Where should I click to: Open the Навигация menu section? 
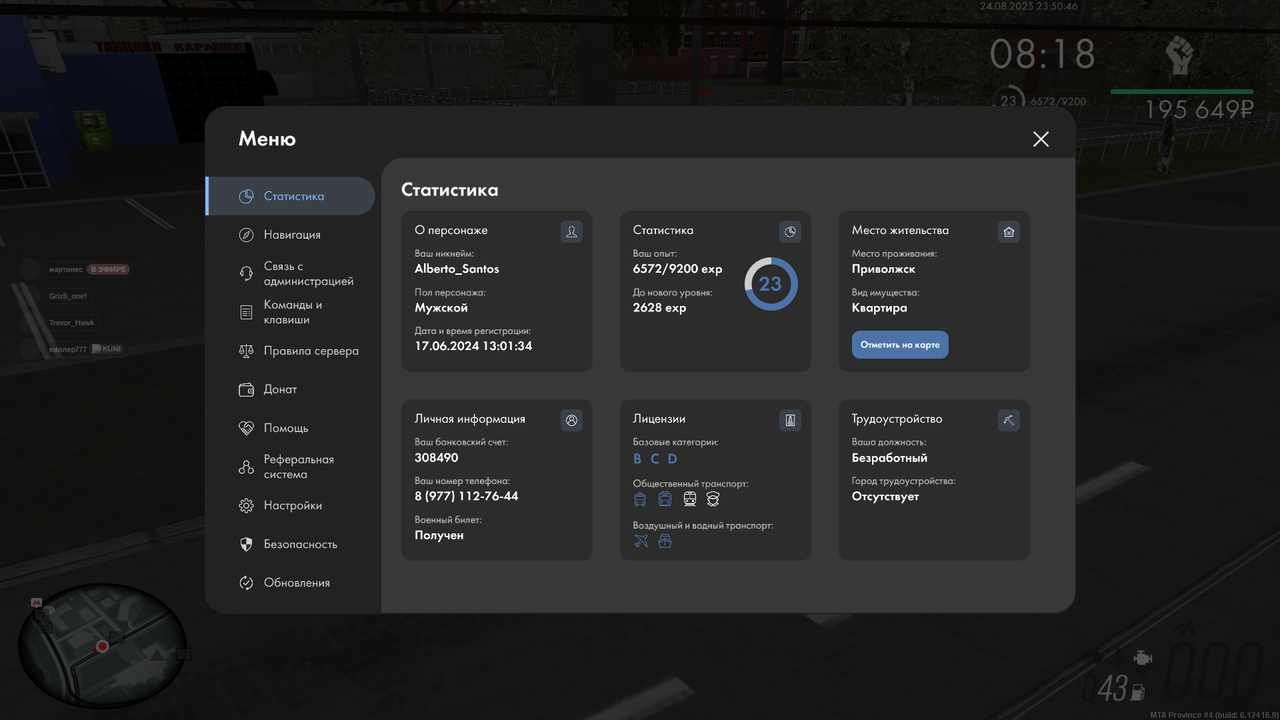click(x=291, y=235)
